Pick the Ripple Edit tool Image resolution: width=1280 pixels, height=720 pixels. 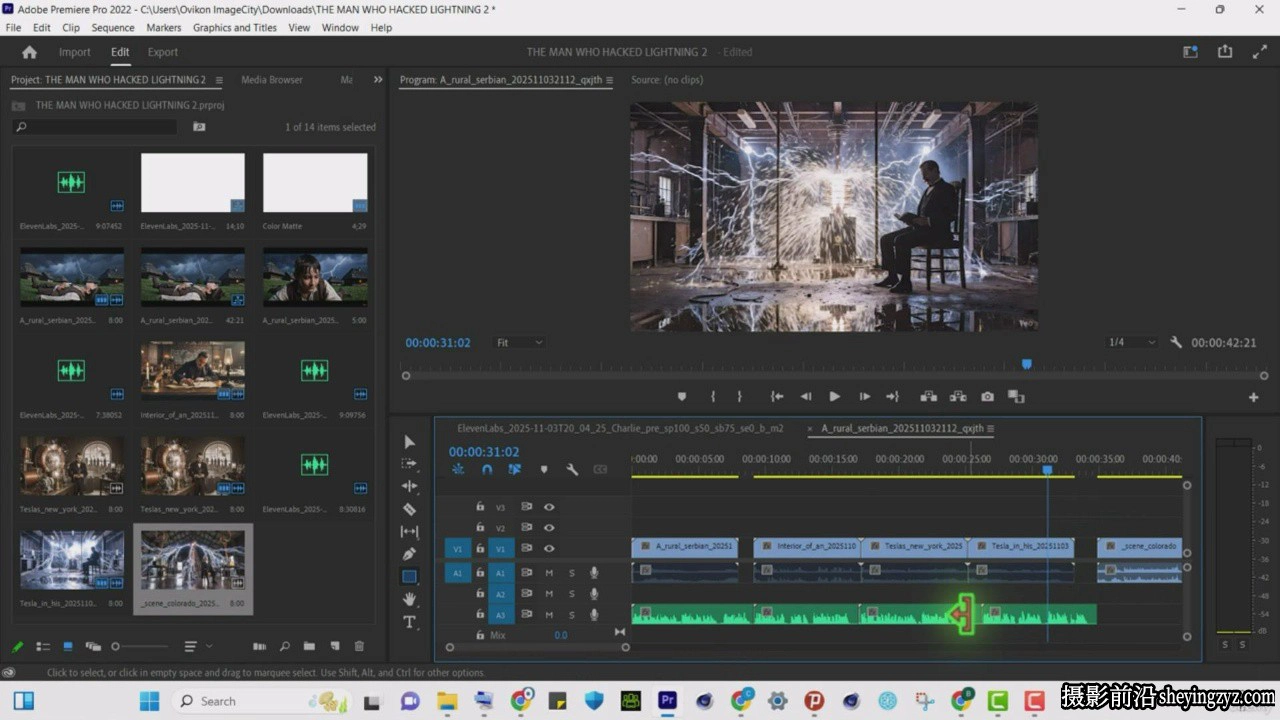tap(409, 486)
